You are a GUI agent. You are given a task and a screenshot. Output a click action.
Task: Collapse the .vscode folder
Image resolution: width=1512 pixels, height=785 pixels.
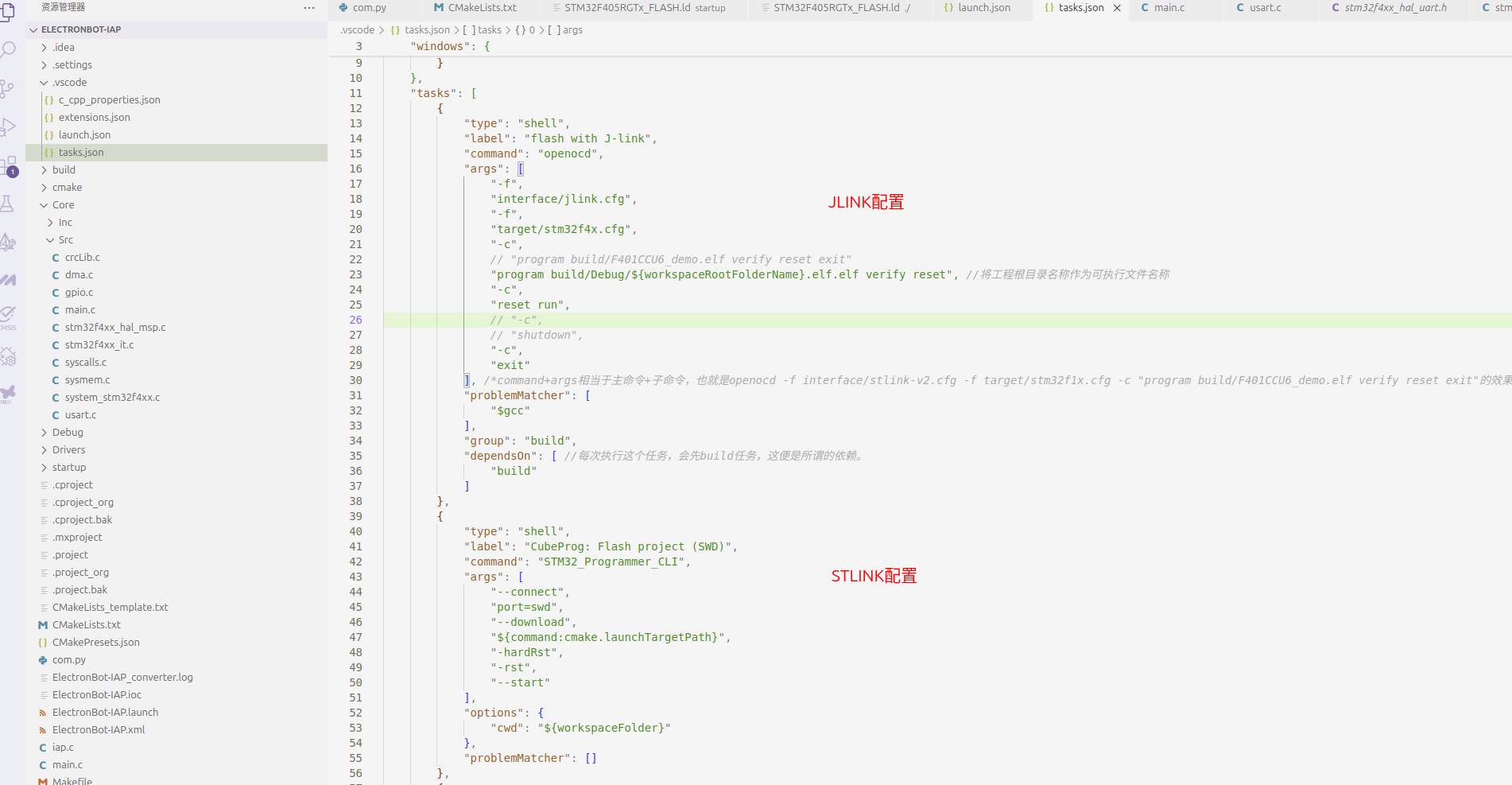(69, 83)
